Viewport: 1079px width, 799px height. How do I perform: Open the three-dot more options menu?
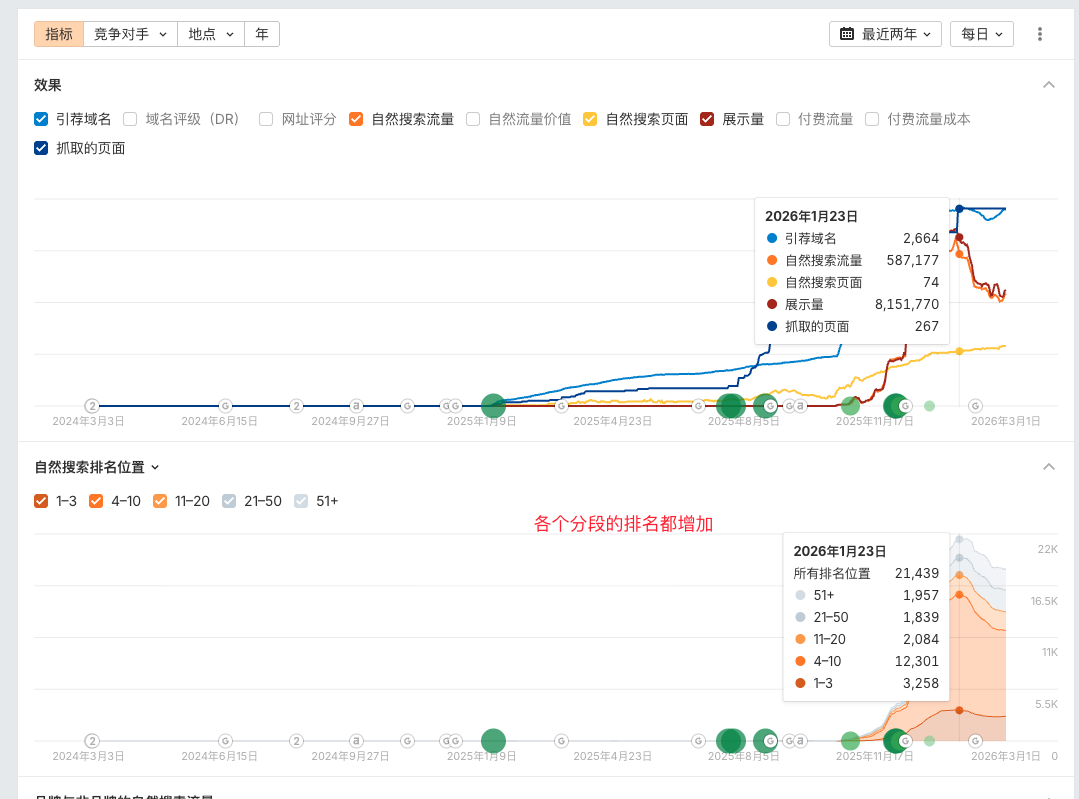coord(1040,34)
